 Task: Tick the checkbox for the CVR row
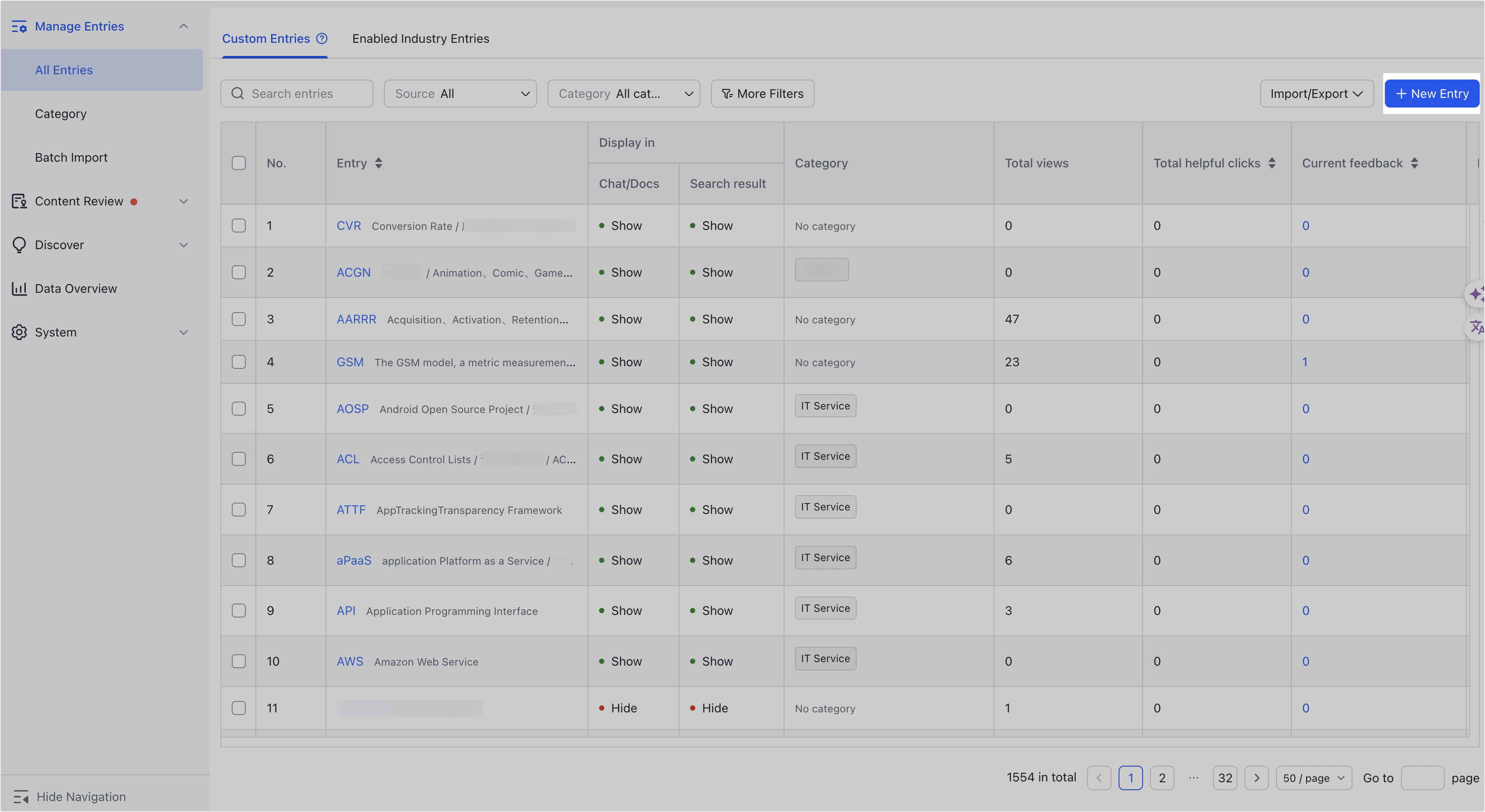[x=239, y=226]
